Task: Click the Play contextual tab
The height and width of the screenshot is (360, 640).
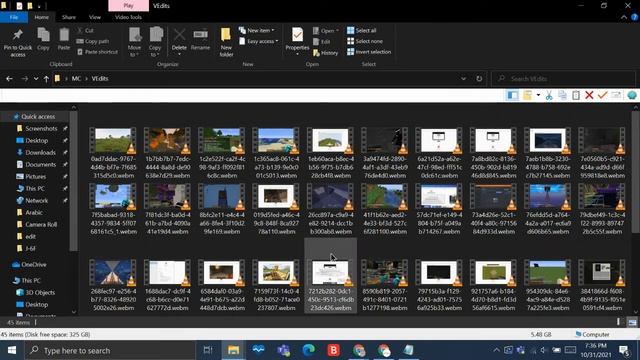Action: (x=128, y=6)
